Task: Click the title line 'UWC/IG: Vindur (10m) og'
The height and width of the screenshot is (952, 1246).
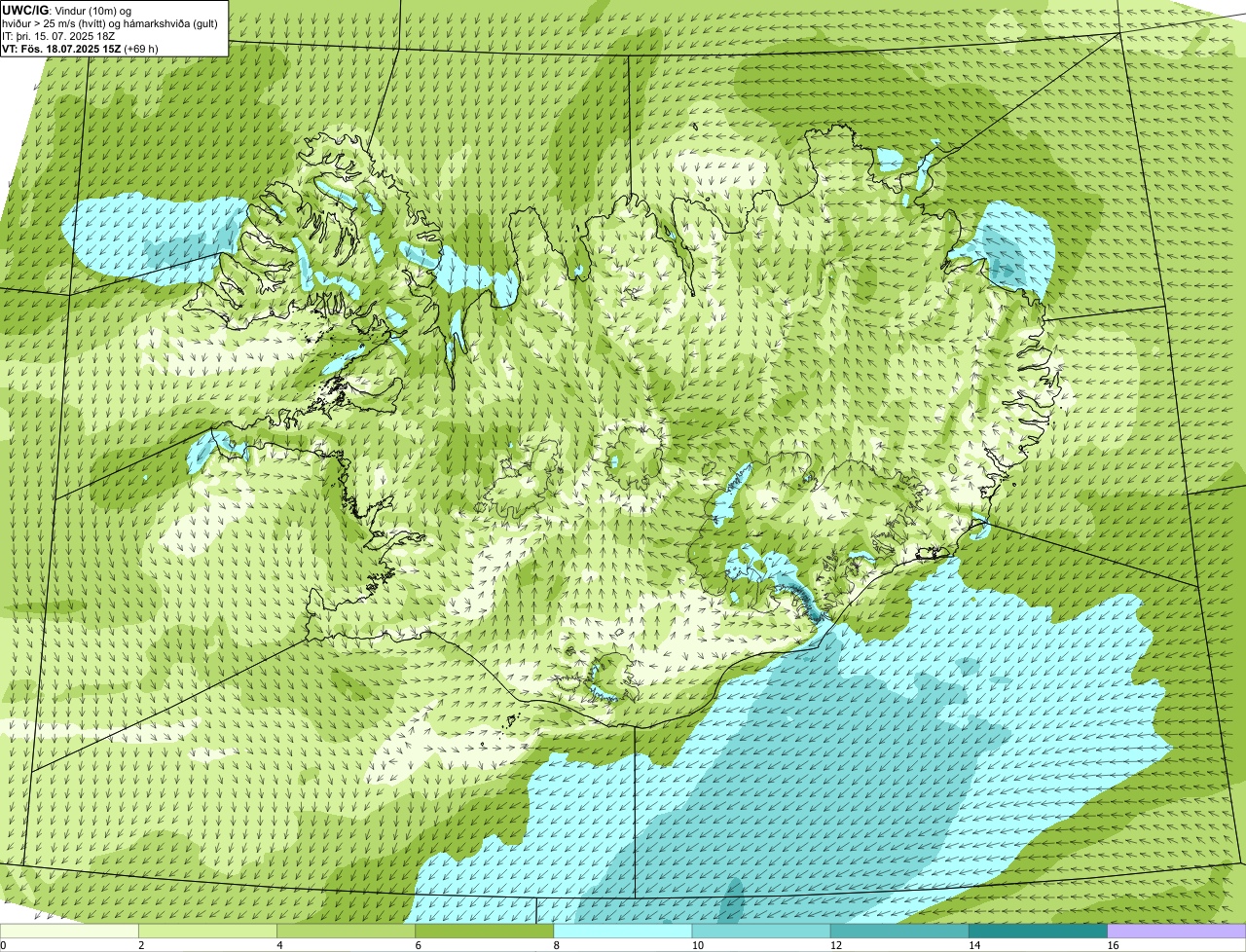Action: point(67,10)
